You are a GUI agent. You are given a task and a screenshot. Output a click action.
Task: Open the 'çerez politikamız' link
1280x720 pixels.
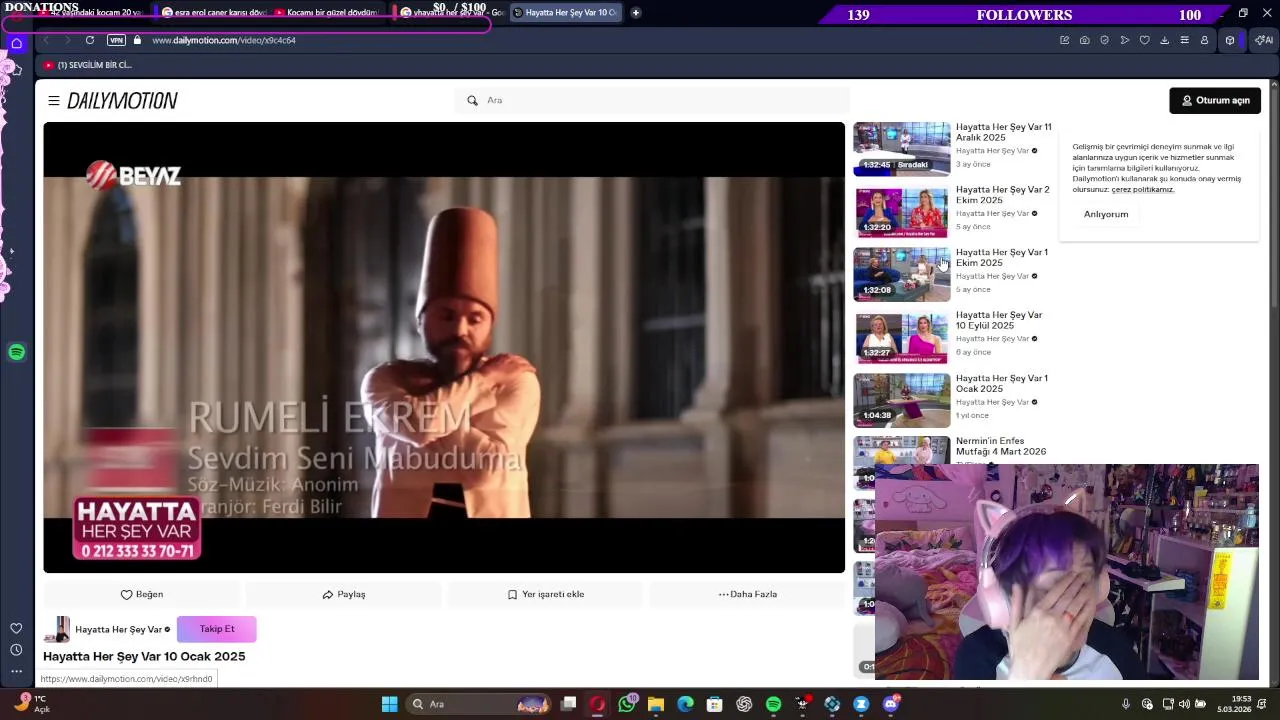point(1142,189)
